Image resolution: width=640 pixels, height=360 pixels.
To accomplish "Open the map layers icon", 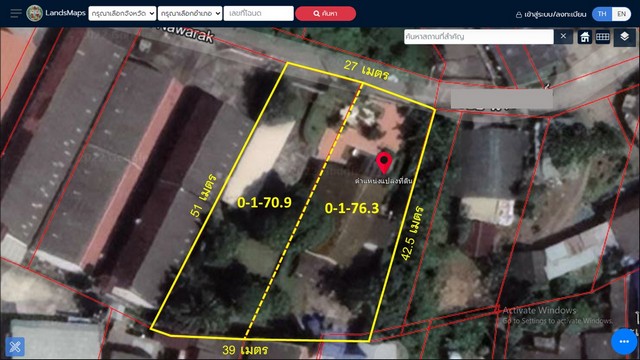I will pos(624,37).
